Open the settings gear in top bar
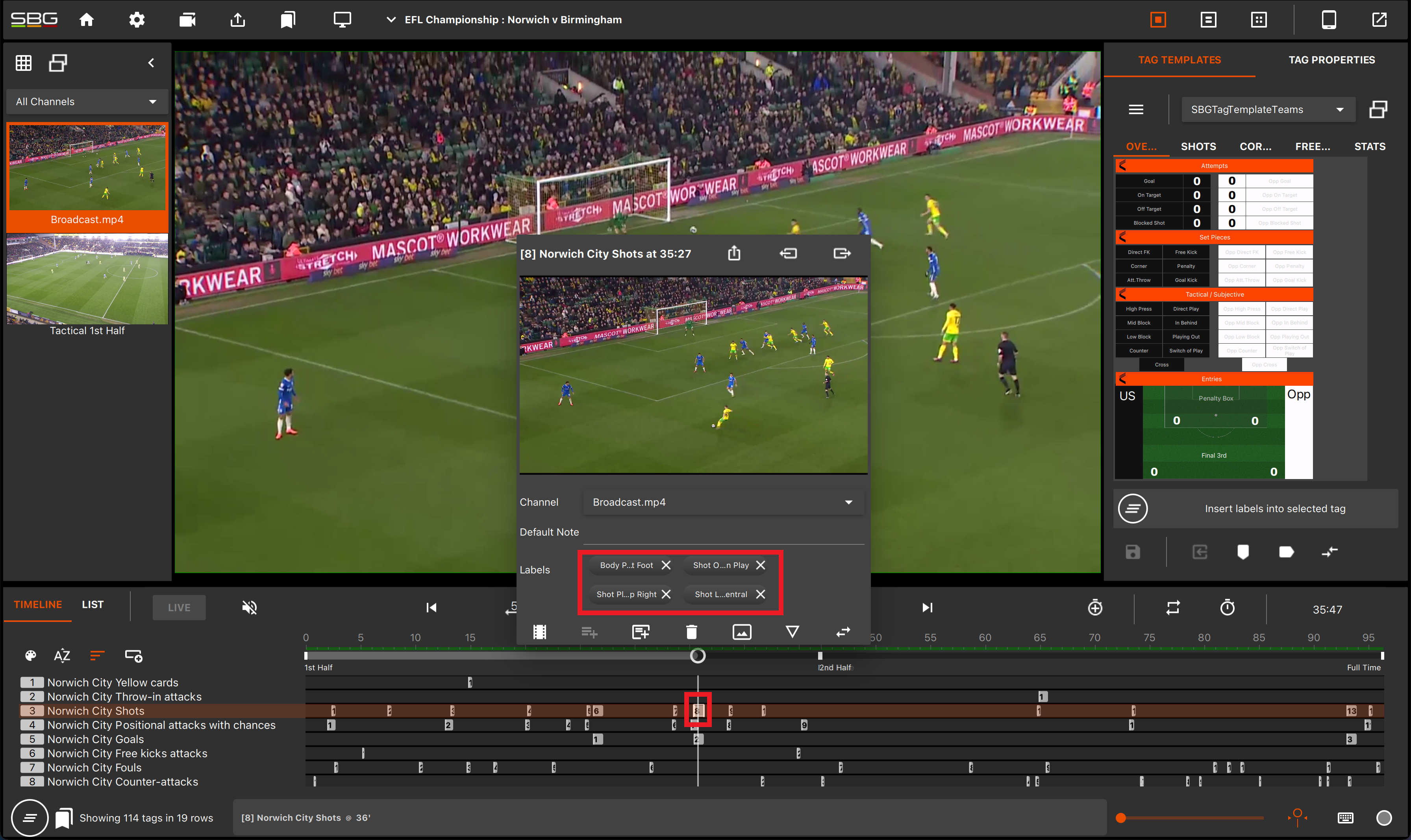 tap(136, 20)
